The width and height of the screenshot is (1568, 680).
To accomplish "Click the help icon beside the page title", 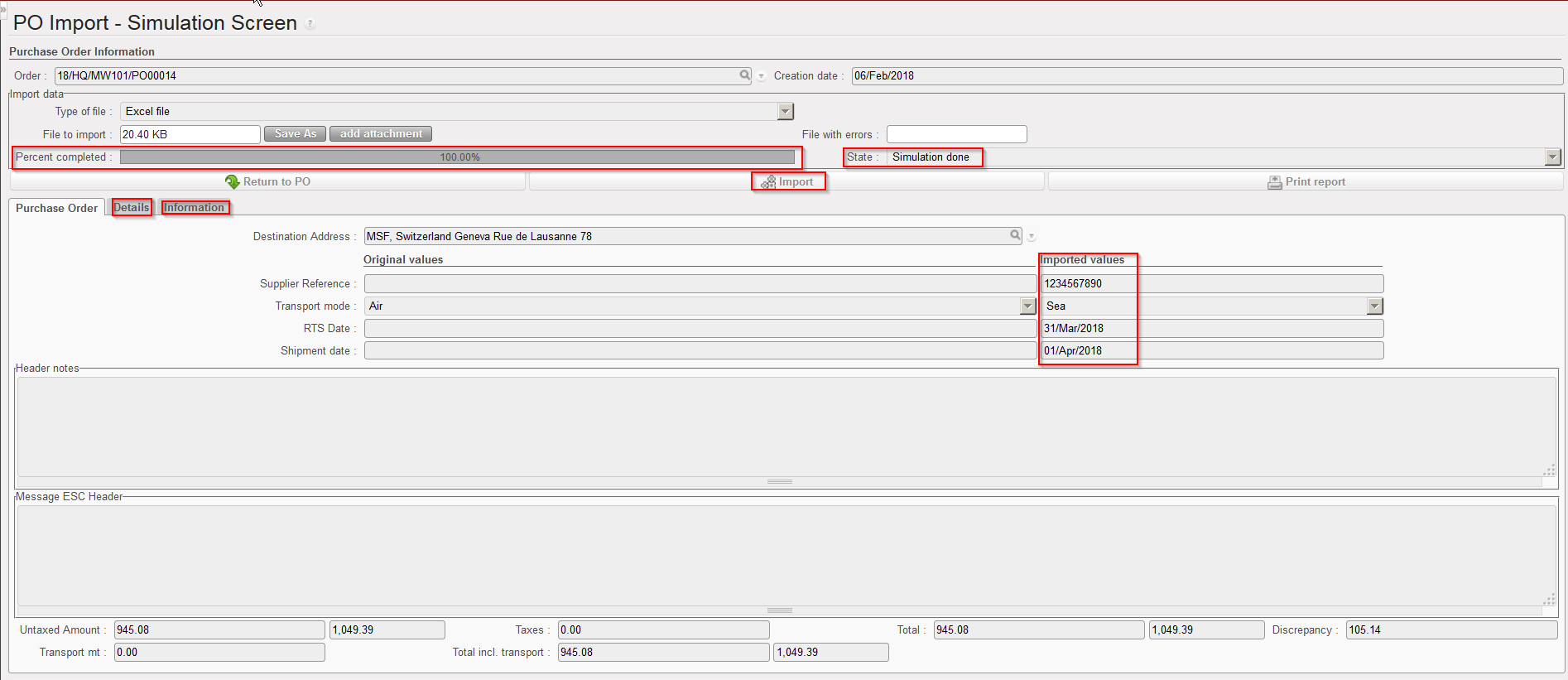I will [310, 25].
